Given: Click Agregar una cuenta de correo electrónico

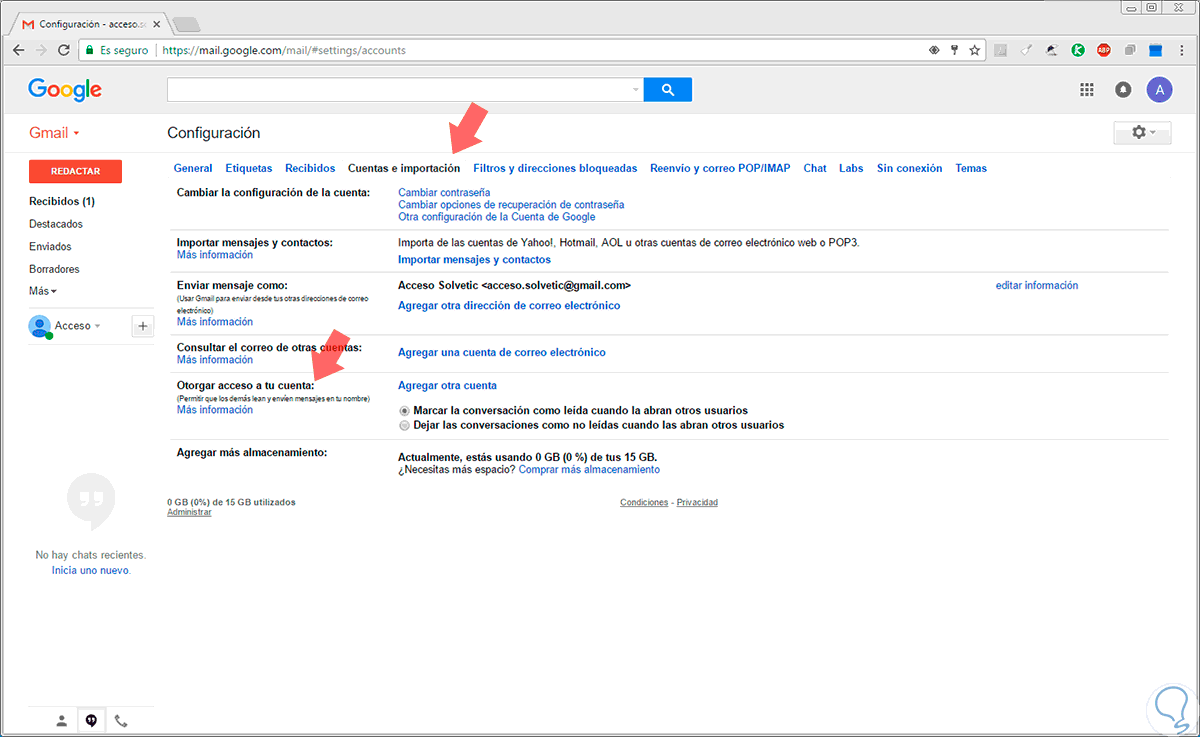Looking at the screenshot, I should 502,352.
